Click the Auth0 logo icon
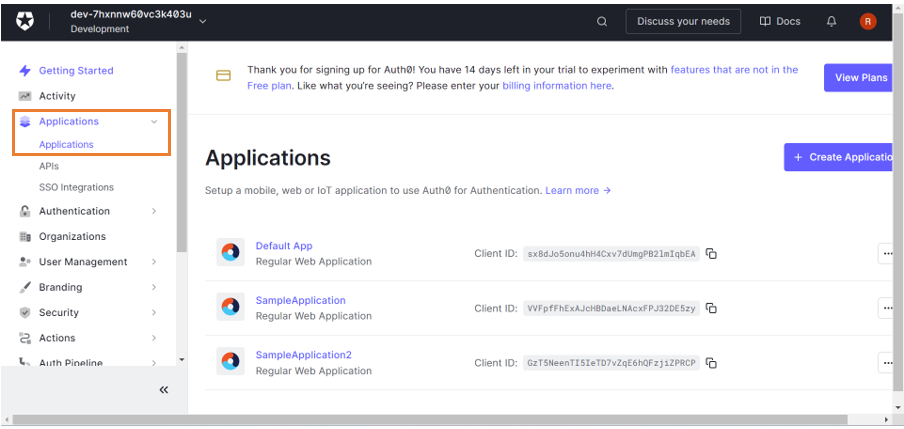904x429 pixels. (26, 22)
